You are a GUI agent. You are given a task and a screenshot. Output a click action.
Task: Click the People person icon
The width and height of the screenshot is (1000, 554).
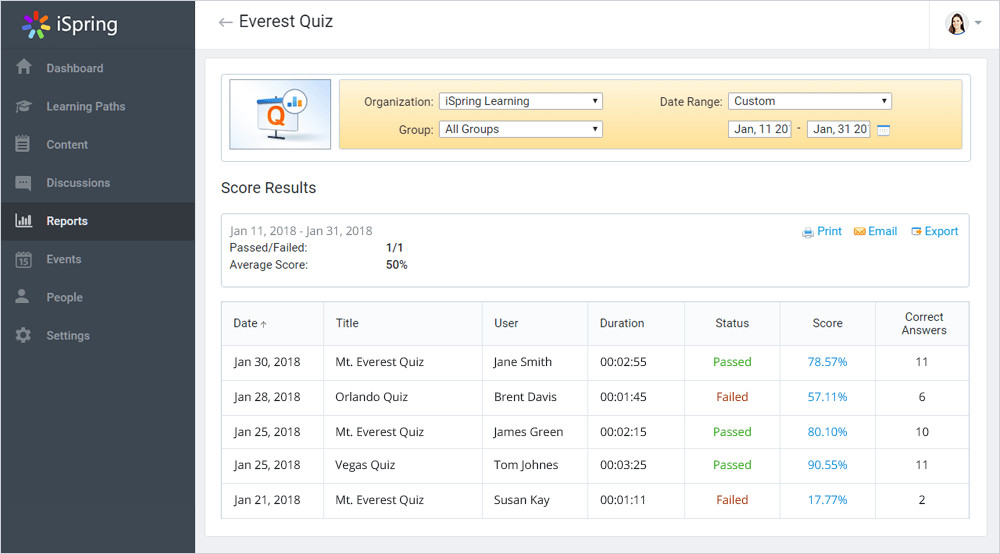pos(23,297)
